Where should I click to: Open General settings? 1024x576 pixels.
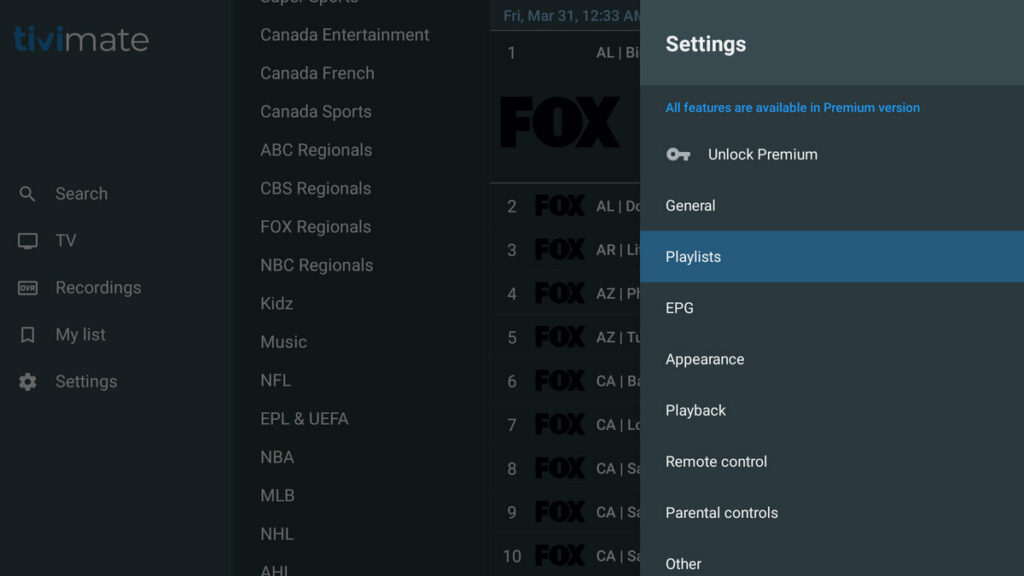click(690, 206)
